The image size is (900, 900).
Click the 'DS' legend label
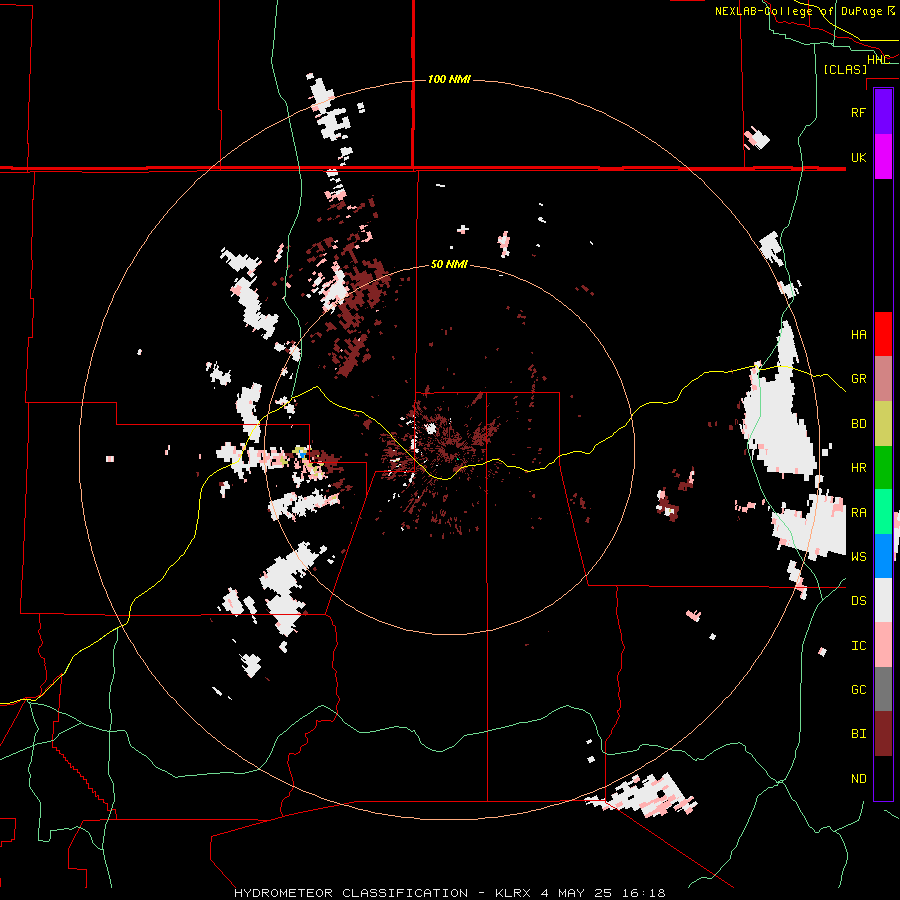[x=859, y=601]
